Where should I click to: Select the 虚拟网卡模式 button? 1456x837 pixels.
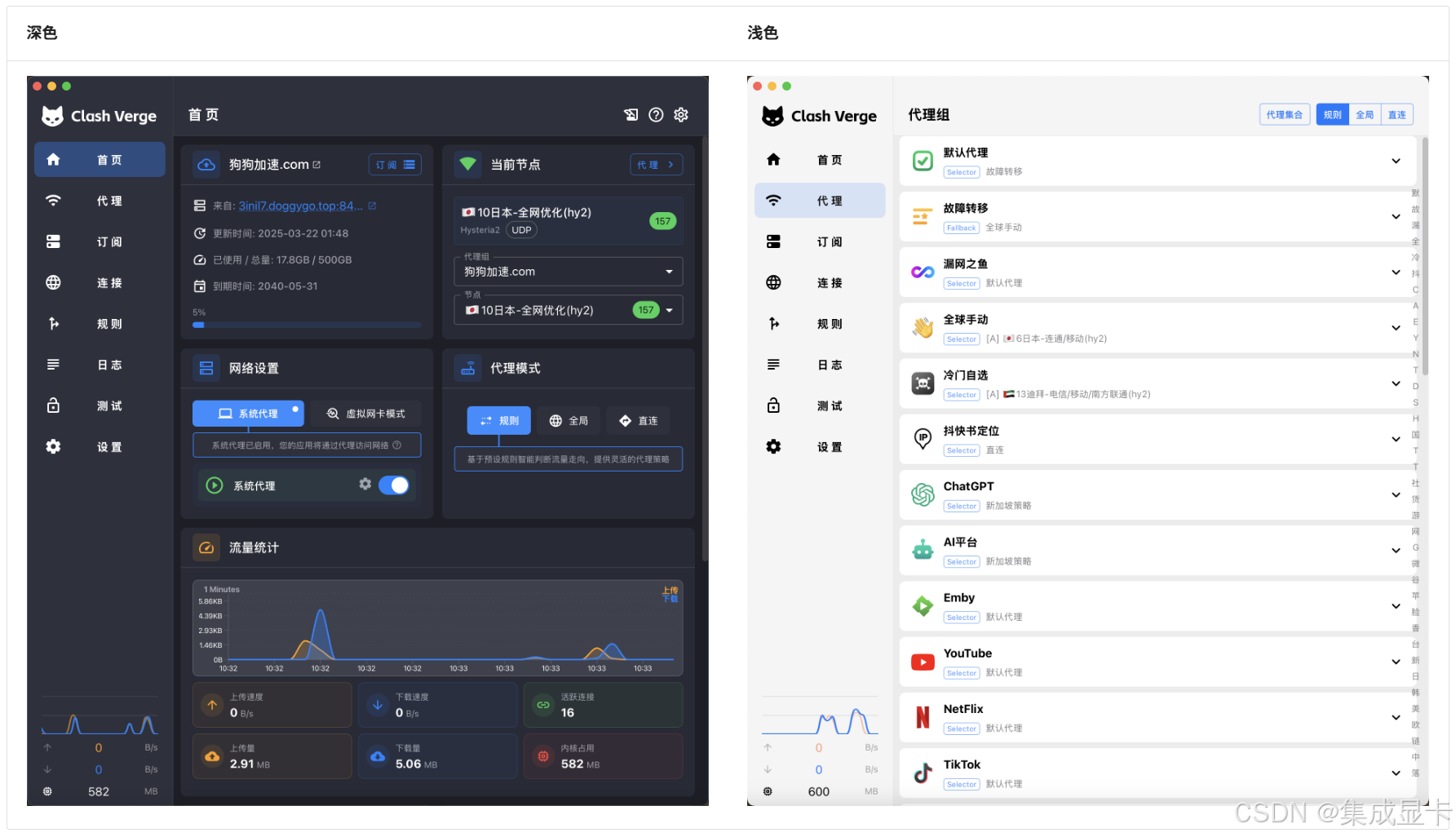click(x=365, y=414)
